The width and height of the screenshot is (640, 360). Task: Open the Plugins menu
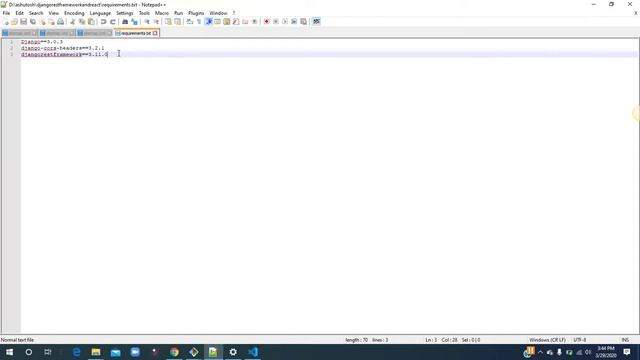[196, 13]
